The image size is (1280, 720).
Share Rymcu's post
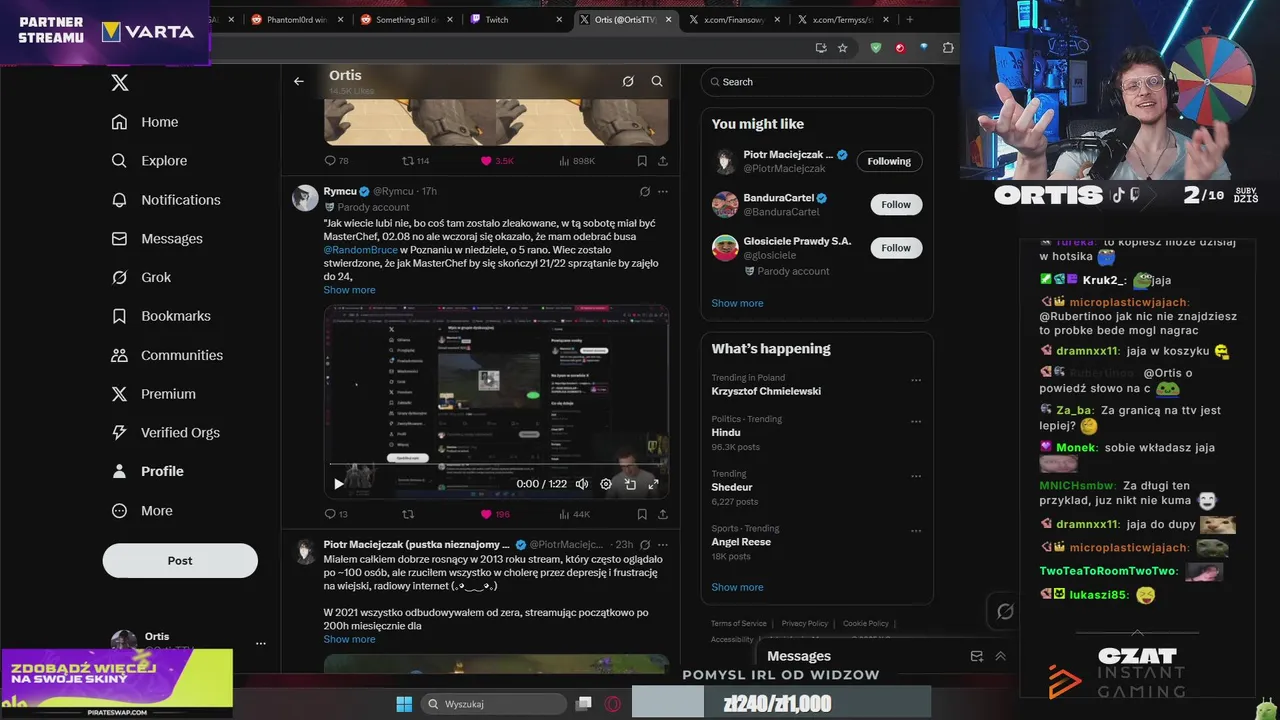pos(662,514)
